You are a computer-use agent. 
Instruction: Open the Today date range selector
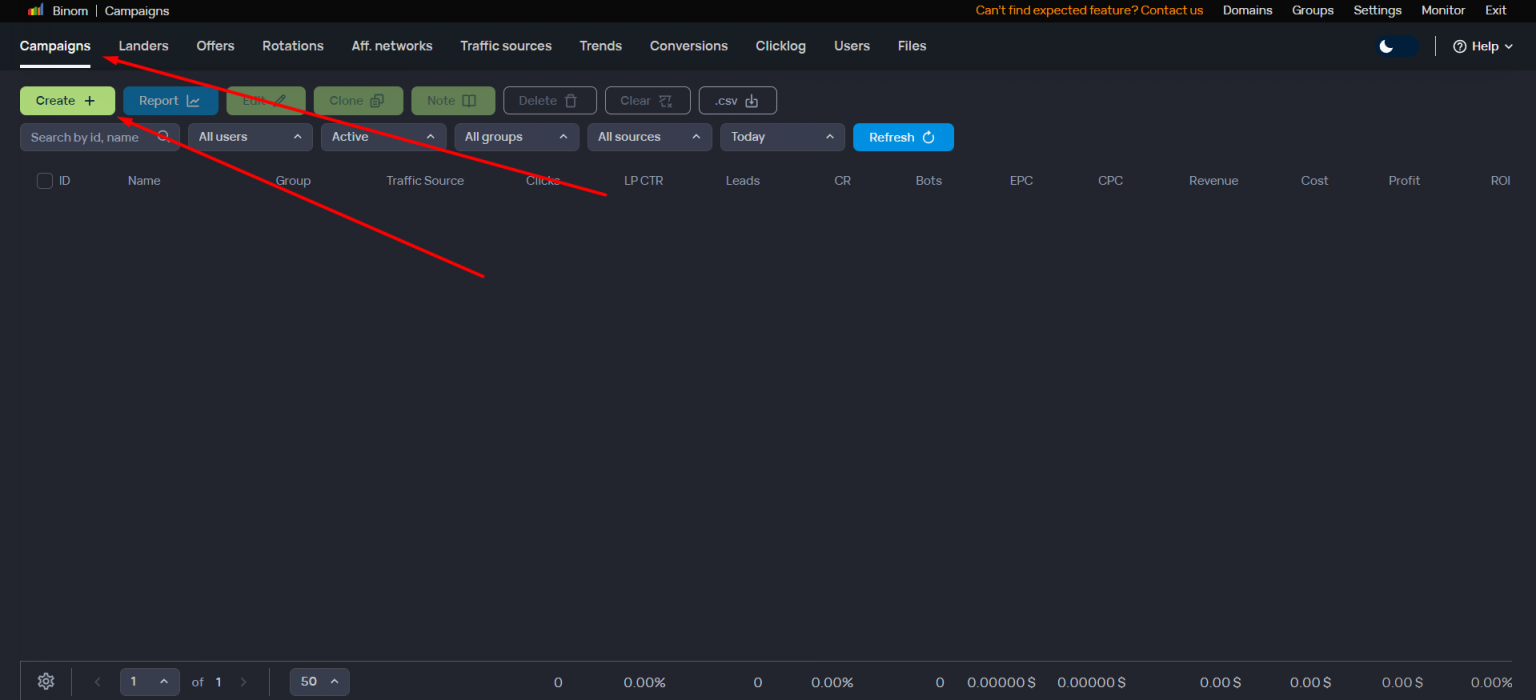click(782, 136)
